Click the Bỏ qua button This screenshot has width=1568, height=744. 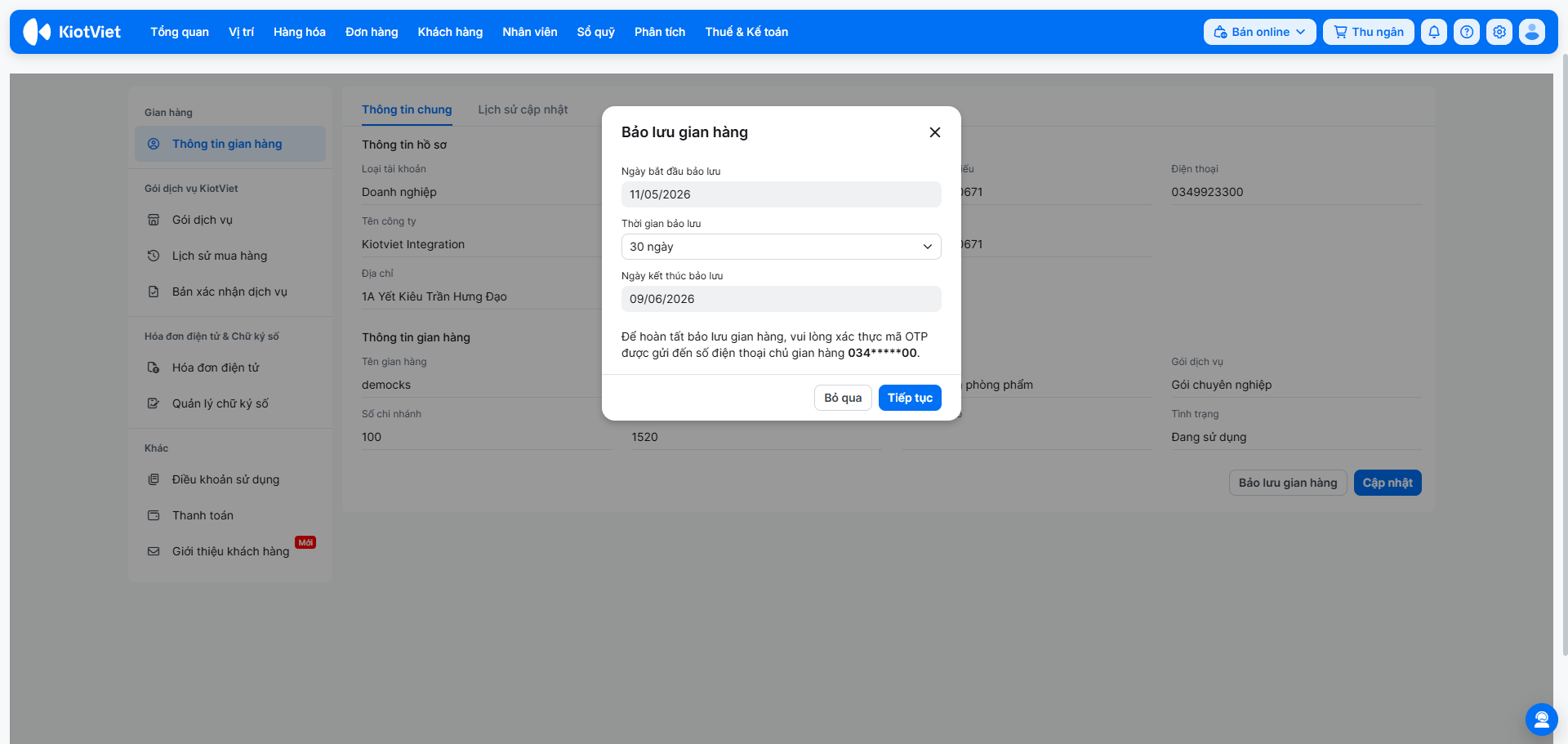(x=843, y=398)
